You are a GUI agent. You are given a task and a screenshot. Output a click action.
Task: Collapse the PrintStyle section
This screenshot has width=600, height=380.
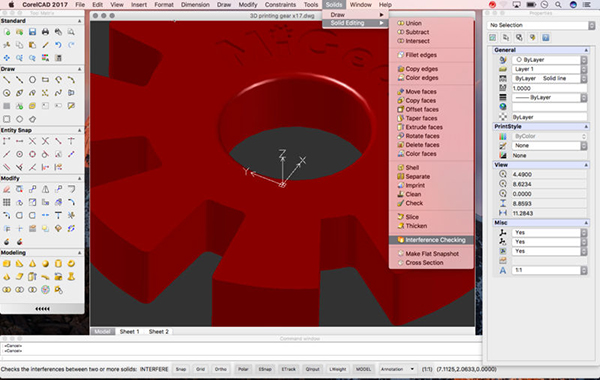click(x=586, y=127)
